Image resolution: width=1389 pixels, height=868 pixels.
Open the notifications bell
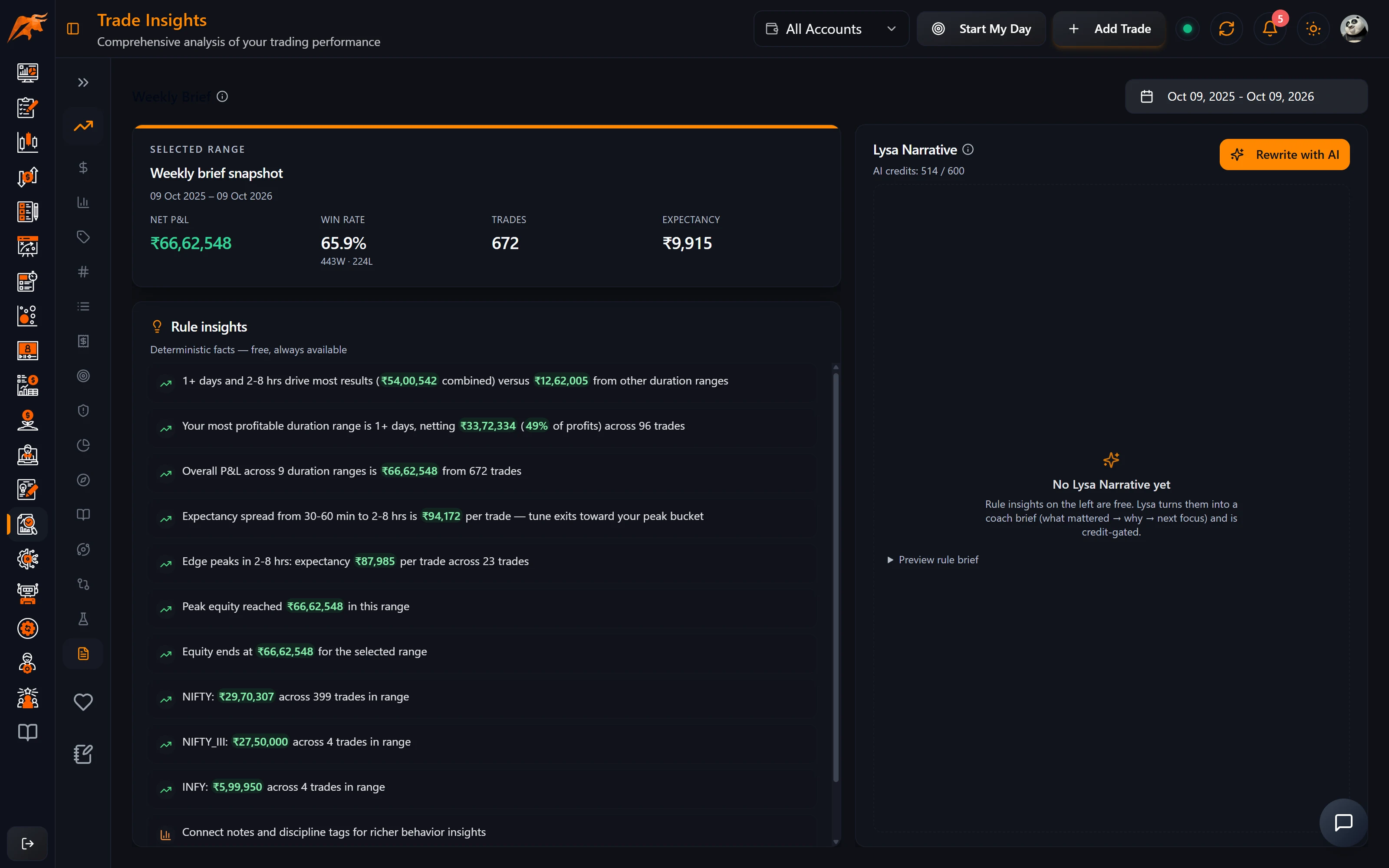tap(1270, 29)
